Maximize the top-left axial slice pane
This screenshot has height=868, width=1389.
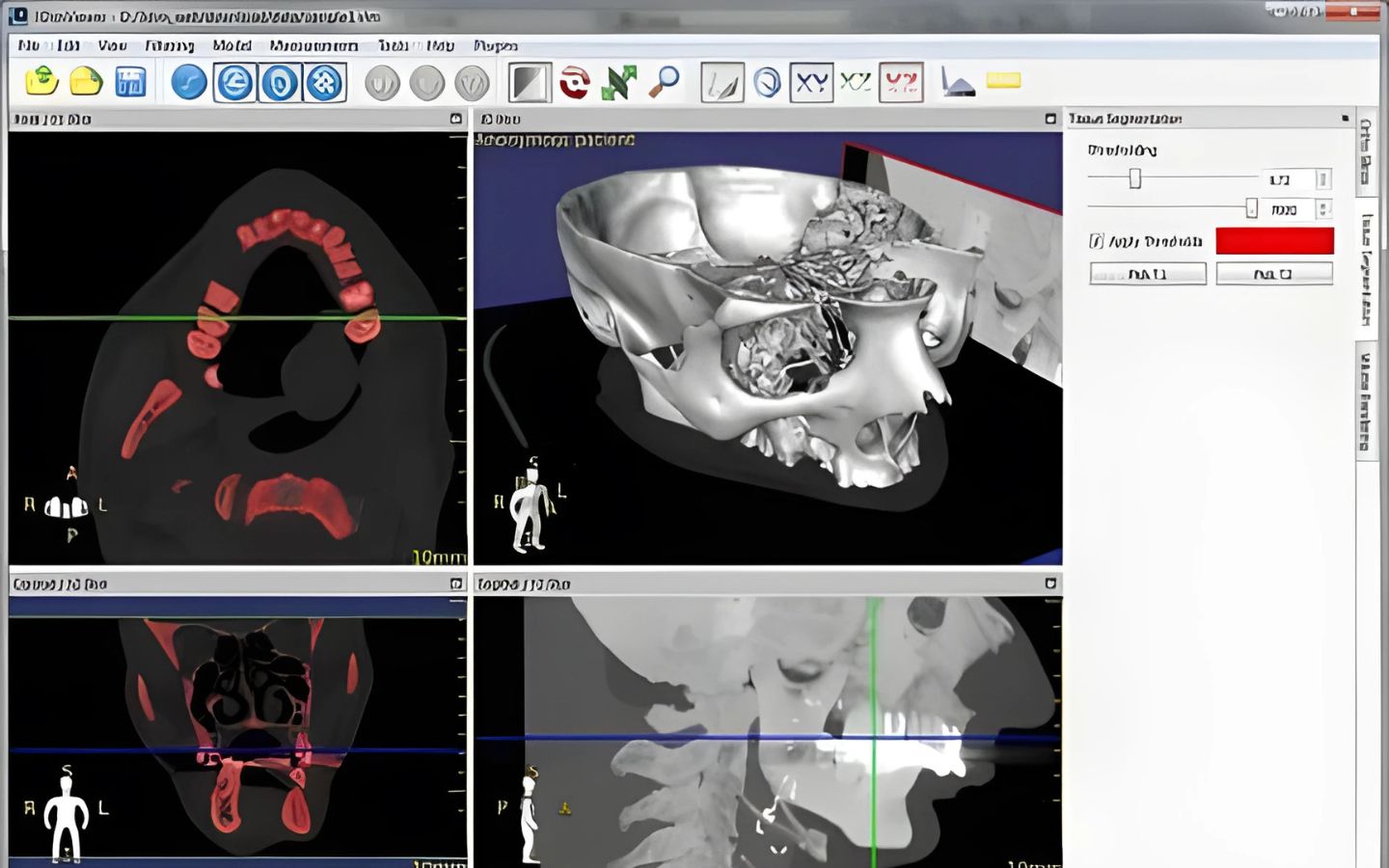(x=456, y=119)
